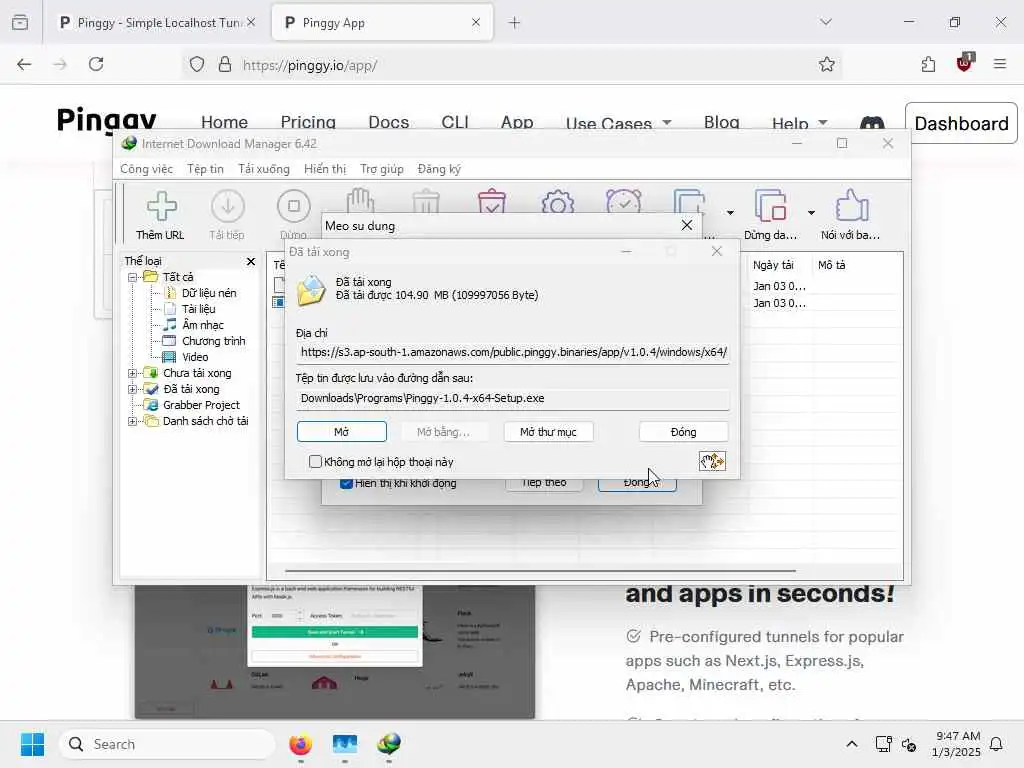Open the Đăng ký menu
Image resolution: width=1024 pixels, height=768 pixels.
tap(439, 169)
